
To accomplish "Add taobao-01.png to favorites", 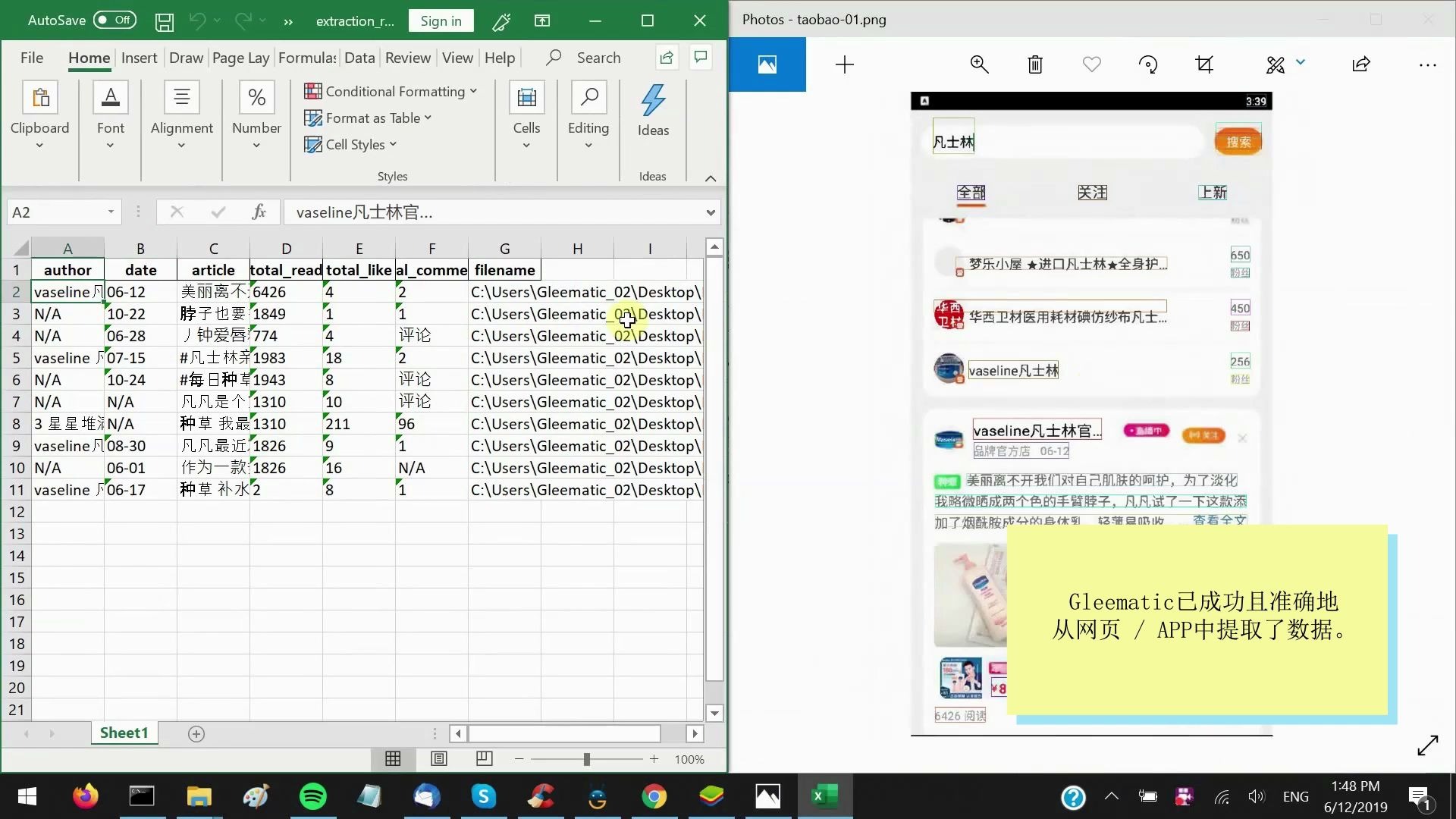I will coord(1091,64).
